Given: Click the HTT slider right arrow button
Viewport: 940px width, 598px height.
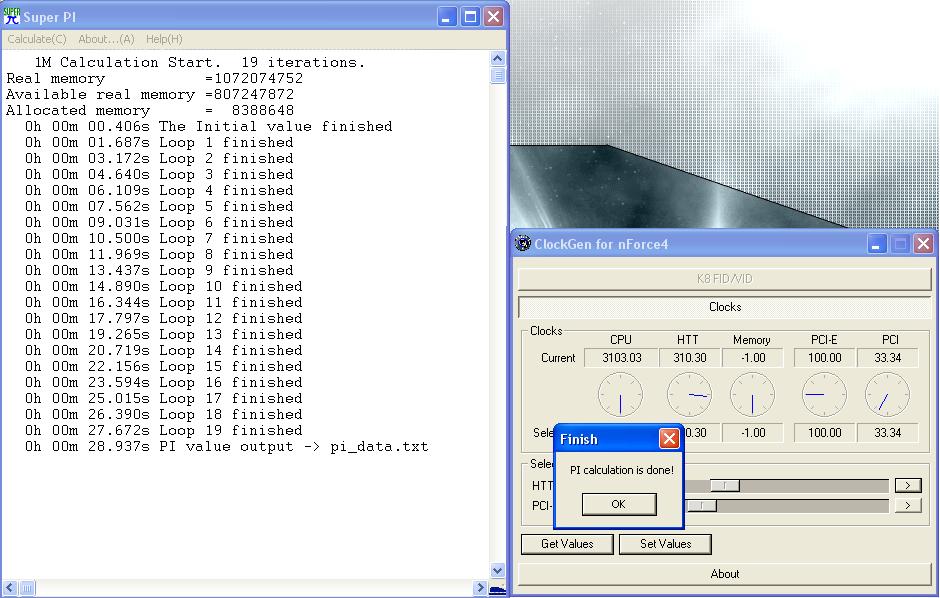Looking at the screenshot, I should click(x=908, y=485).
